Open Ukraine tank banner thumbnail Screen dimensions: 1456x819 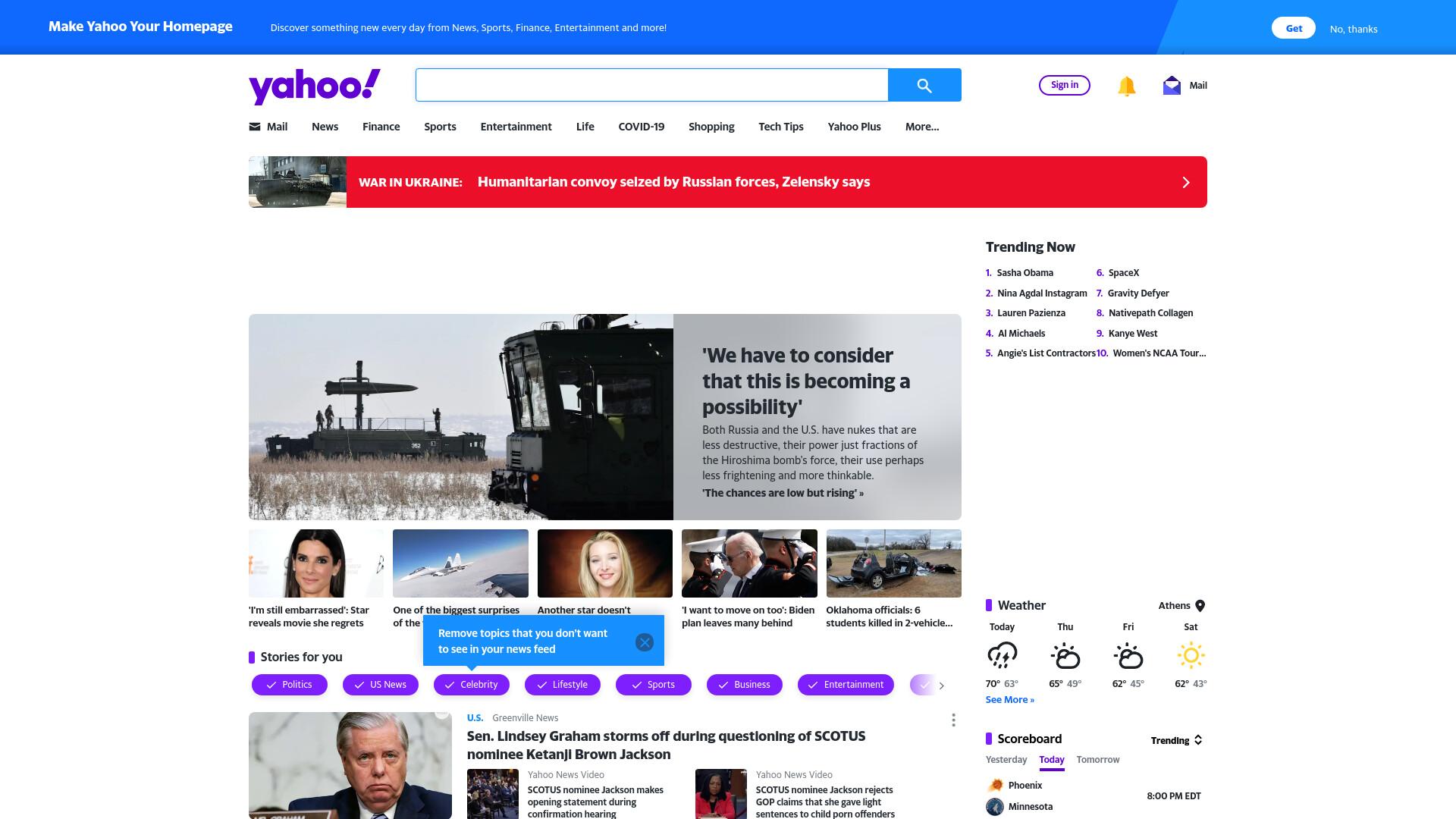[x=297, y=182]
